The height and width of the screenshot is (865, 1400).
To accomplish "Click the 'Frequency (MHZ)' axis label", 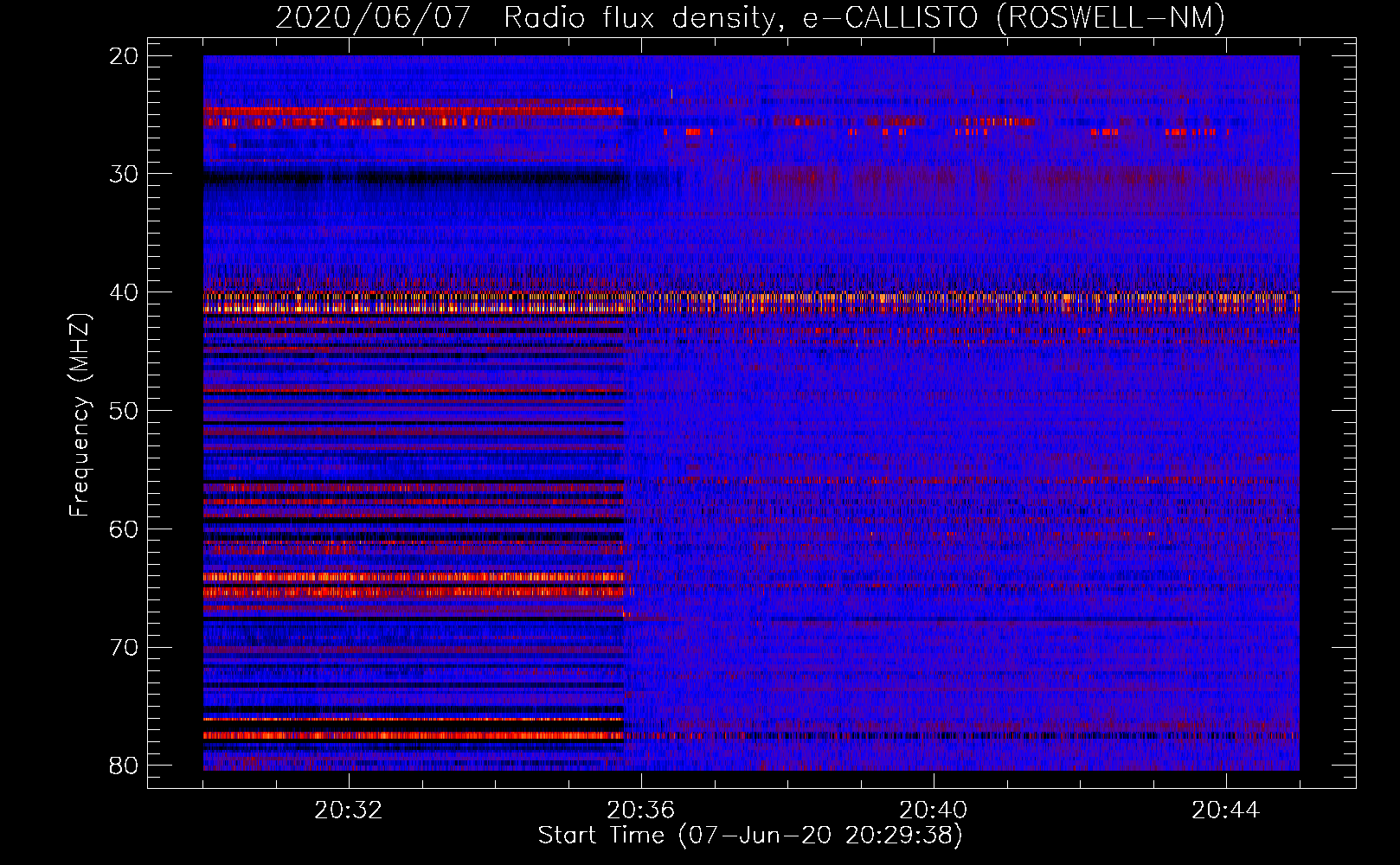I will tap(80, 414).
